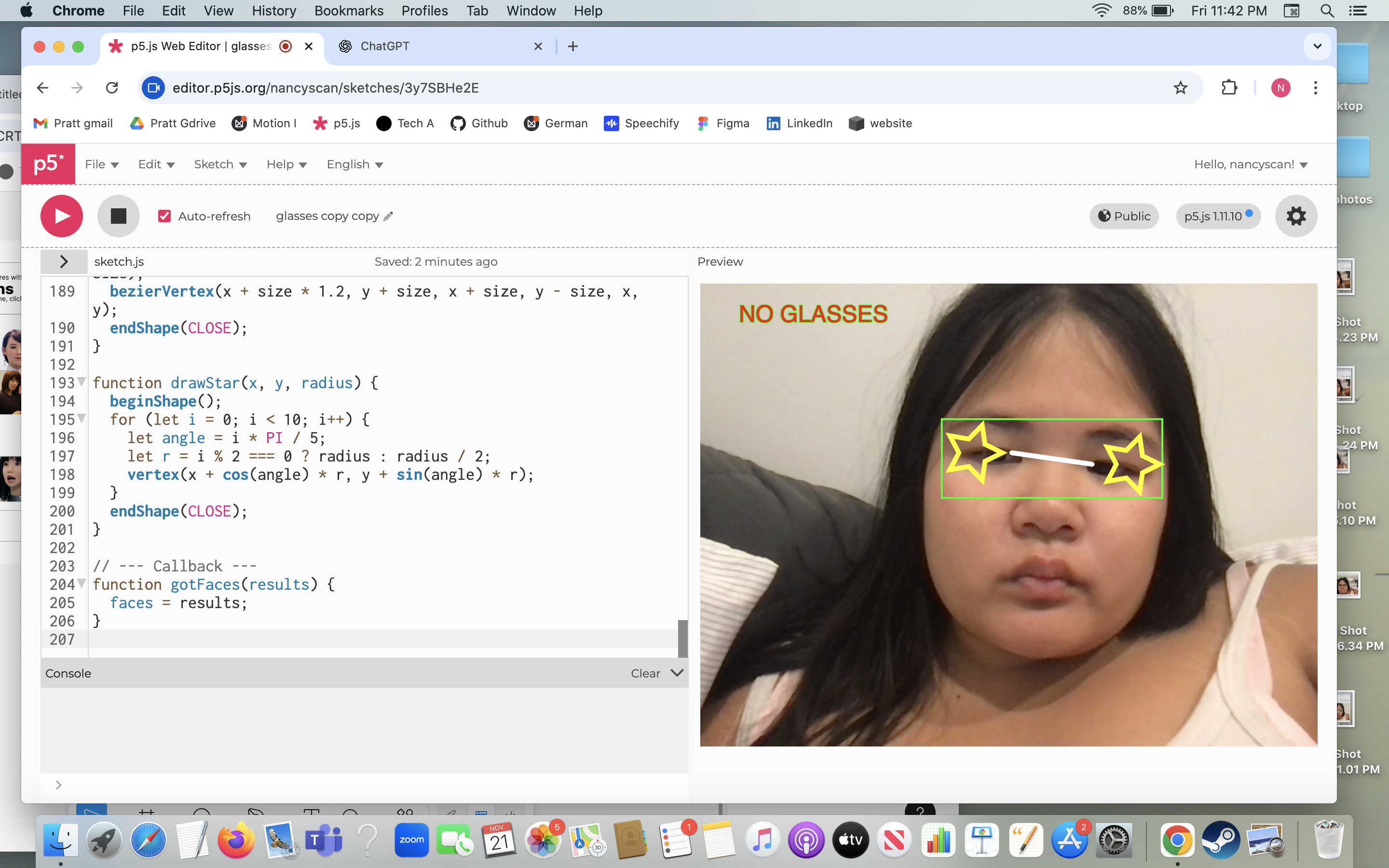1389x868 pixels.
Task: Toggle the Public visibility setting
Action: [x=1124, y=216]
